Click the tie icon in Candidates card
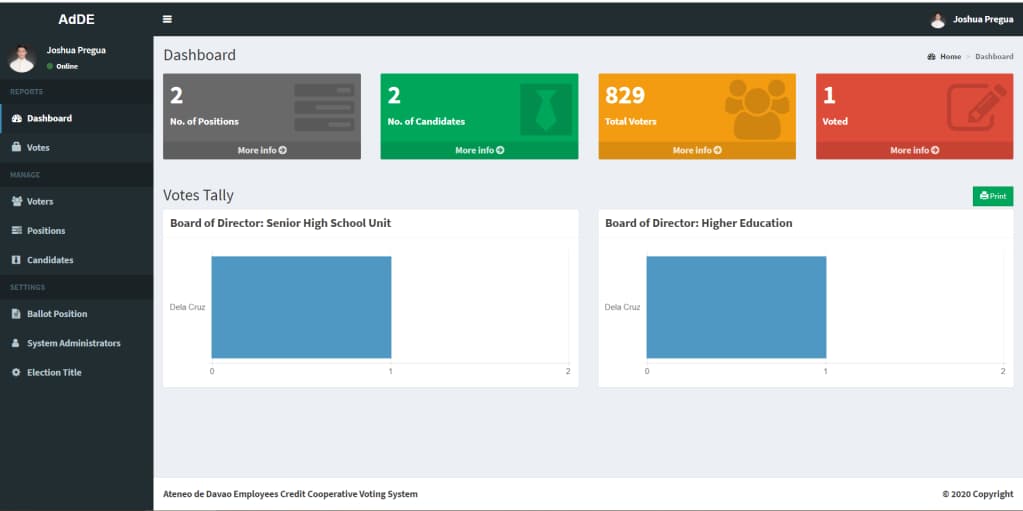This screenshot has height=511, width=1023. click(x=545, y=110)
